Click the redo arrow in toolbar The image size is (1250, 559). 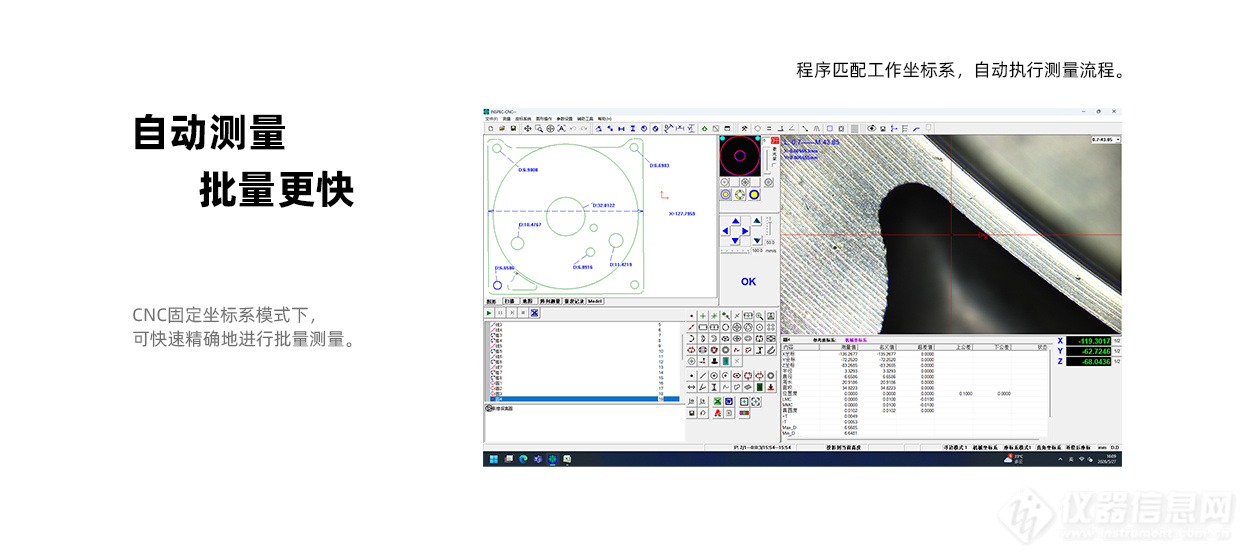coord(584,128)
